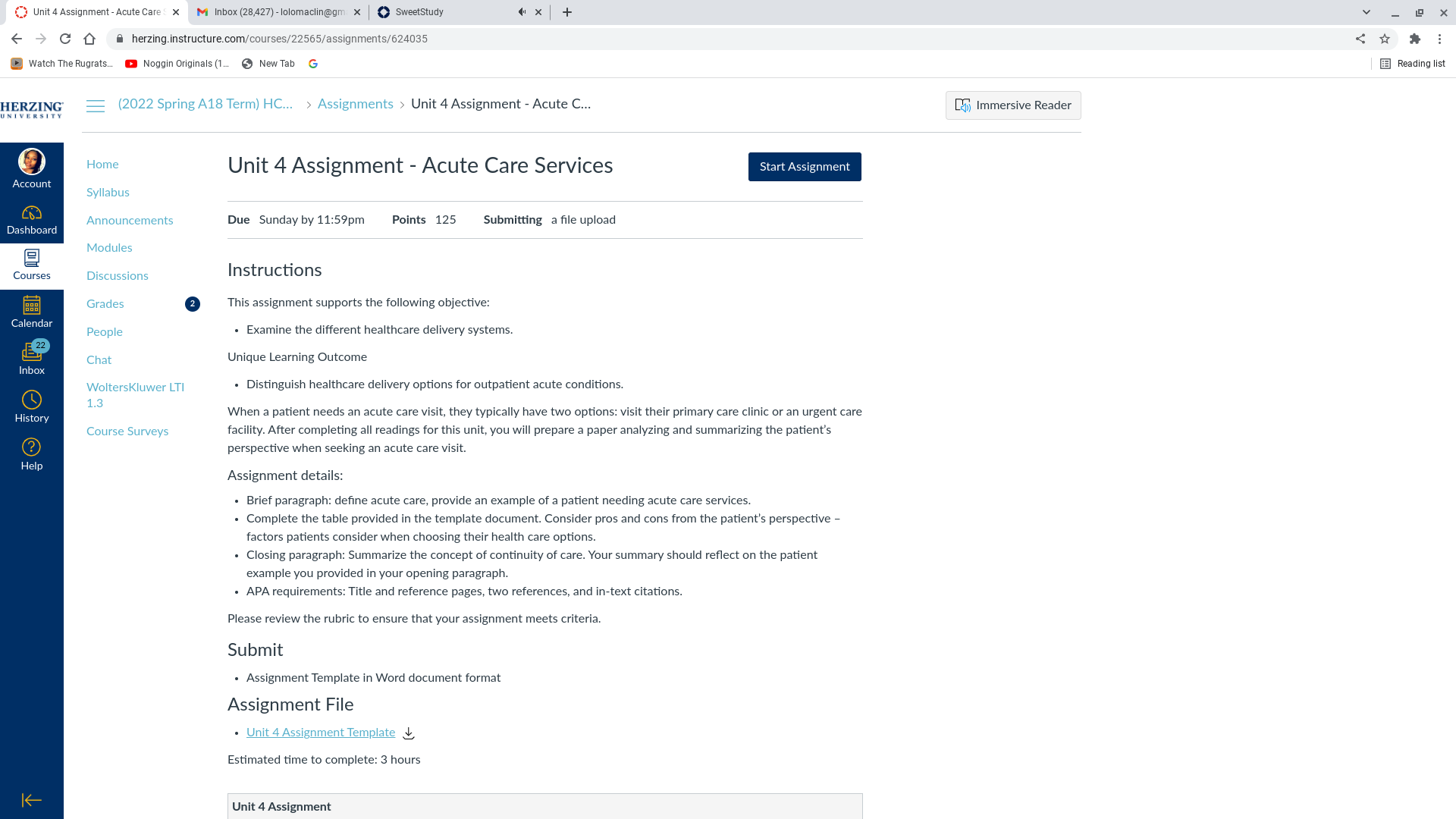The width and height of the screenshot is (1456, 819).
Task: Open Help in global navigation
Action: coord(32,455)
